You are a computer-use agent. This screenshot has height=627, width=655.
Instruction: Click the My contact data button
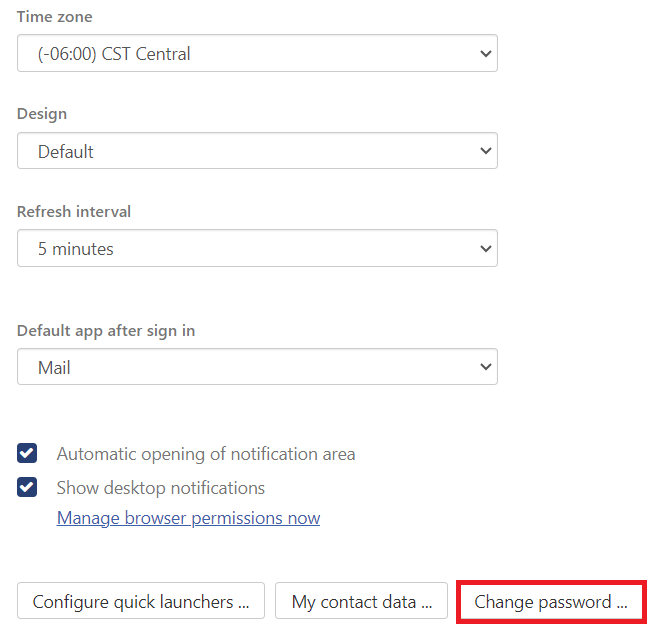(361, 601)
